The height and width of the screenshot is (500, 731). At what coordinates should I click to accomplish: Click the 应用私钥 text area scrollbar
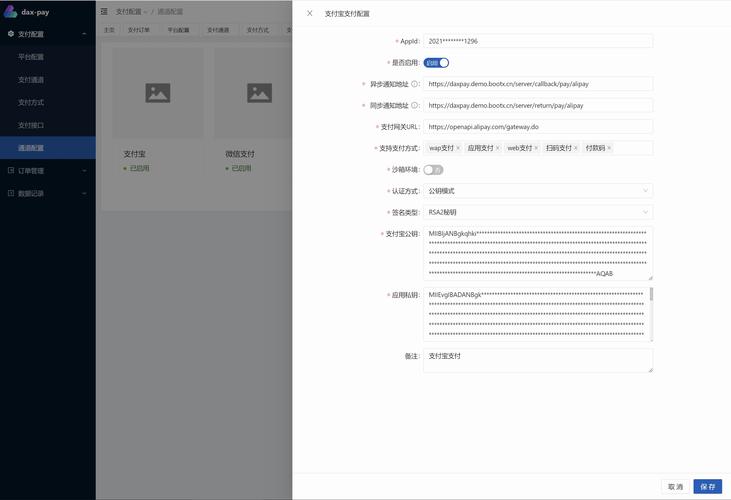[651, 294]
